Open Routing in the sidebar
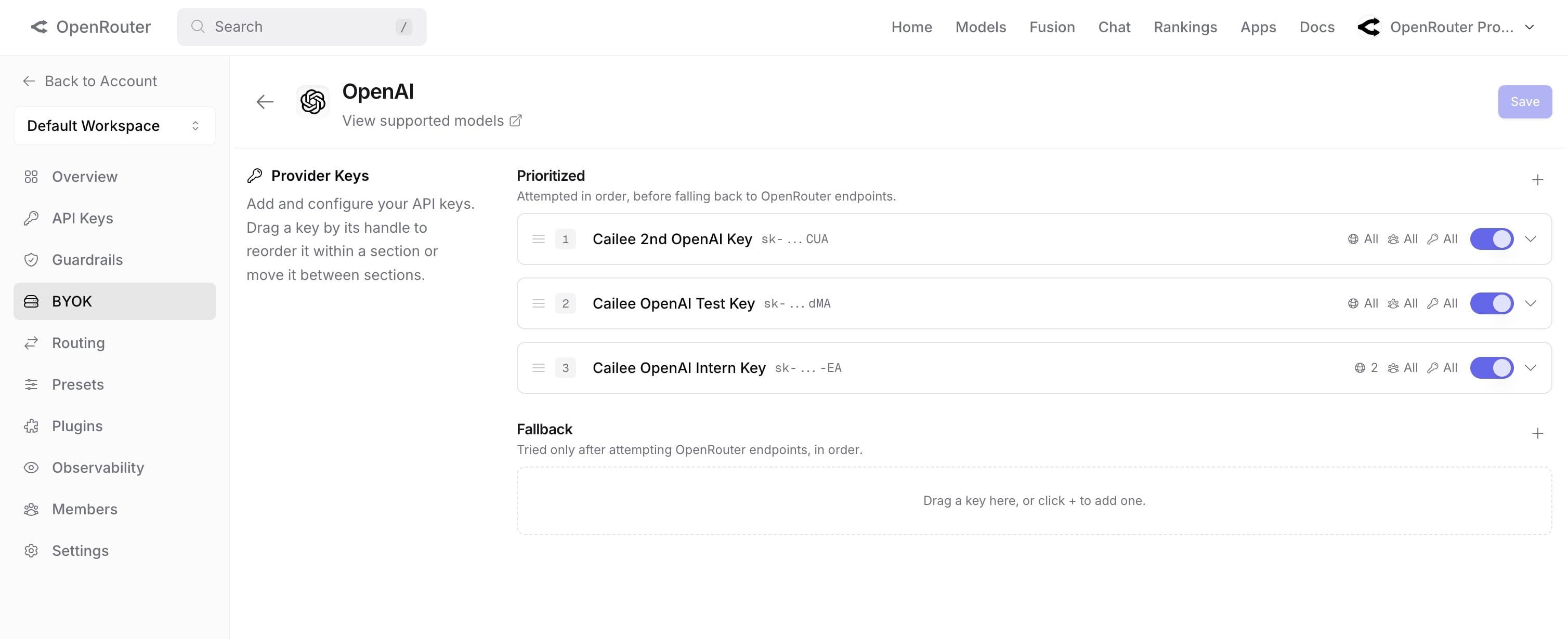 114,343
